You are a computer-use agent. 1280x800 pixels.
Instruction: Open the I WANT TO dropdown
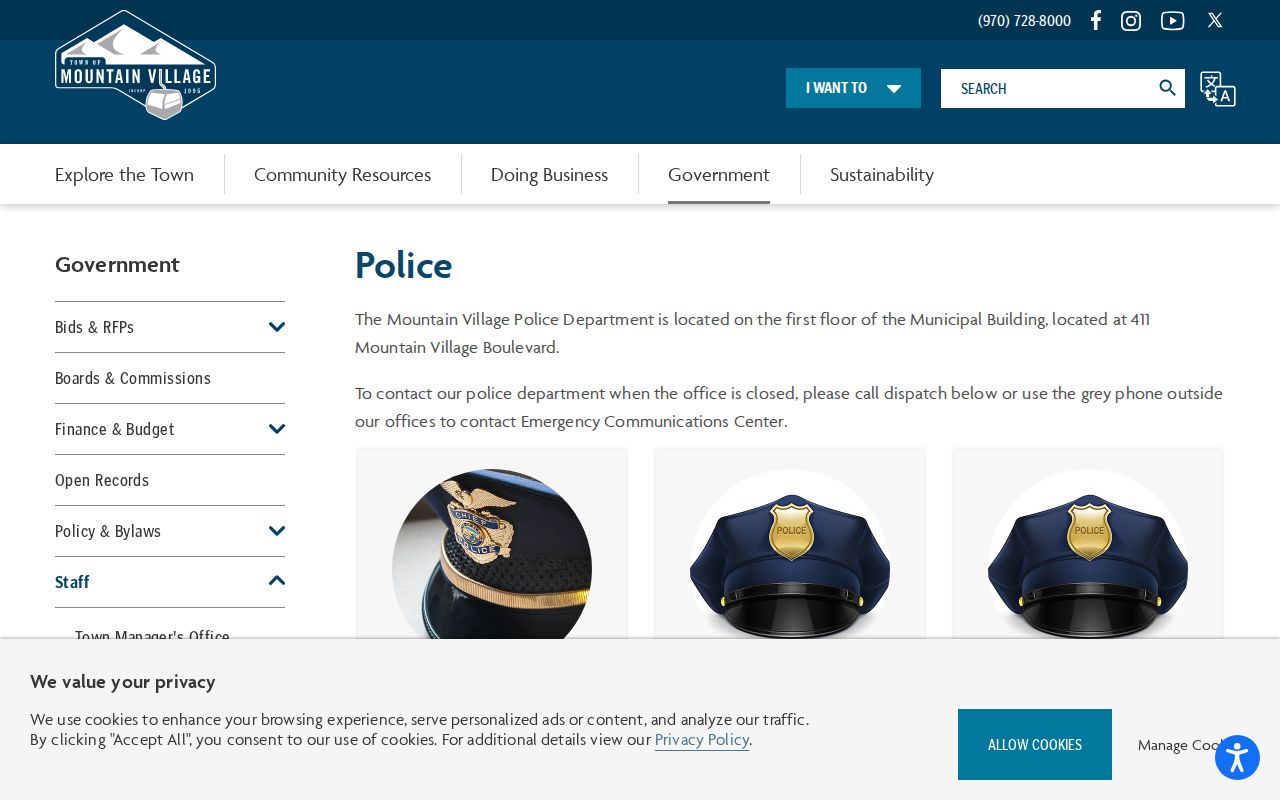pyautogui.click(x=853, y=88)
